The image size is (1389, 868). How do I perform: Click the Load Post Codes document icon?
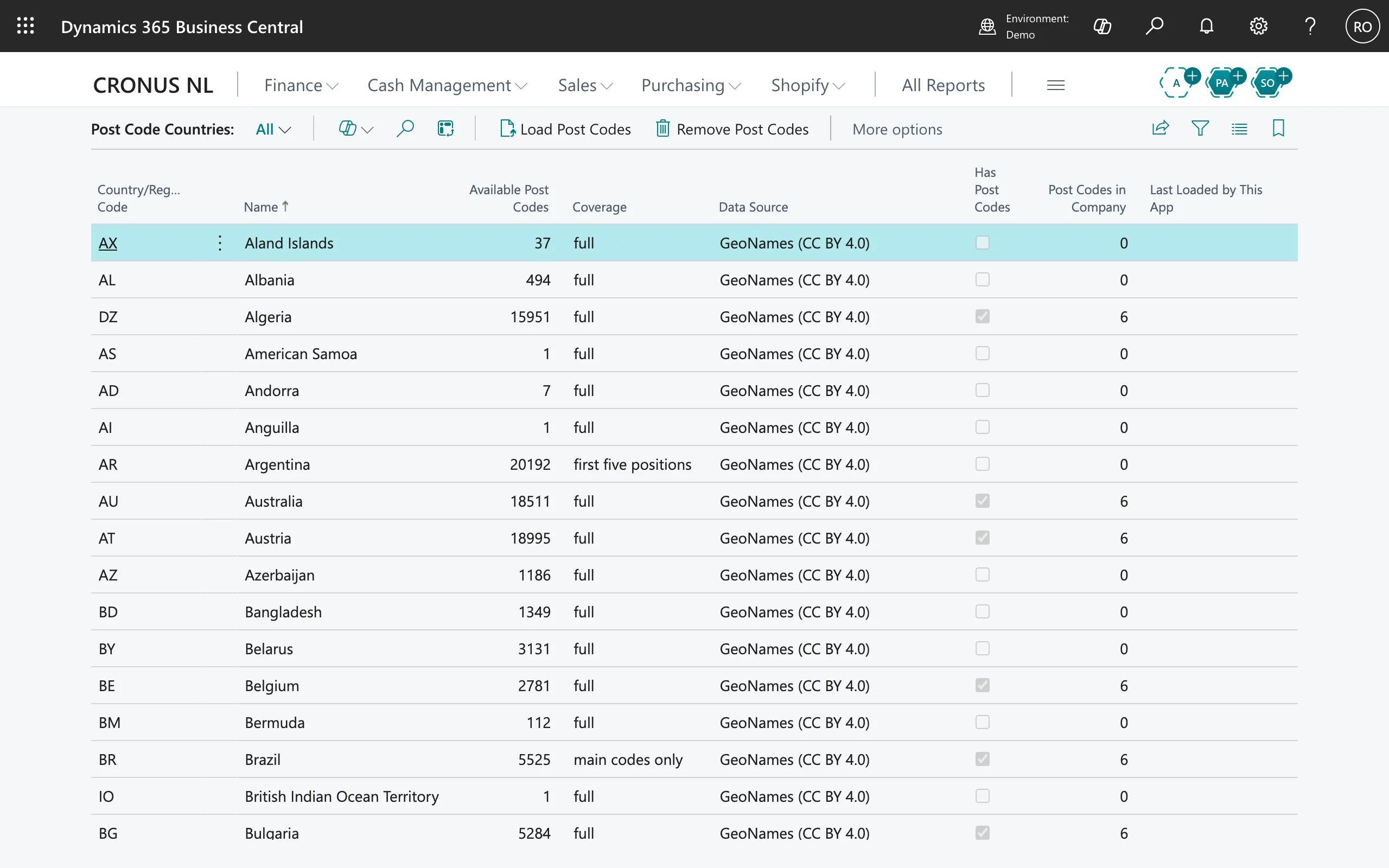pos(507,129)
